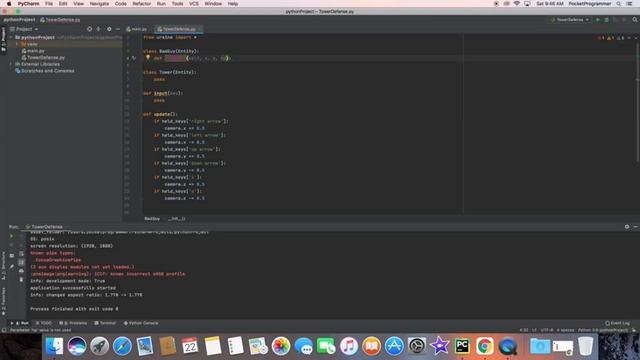Click the Python interpreter in status bar
640x360 pixels.
coord(603,330)
